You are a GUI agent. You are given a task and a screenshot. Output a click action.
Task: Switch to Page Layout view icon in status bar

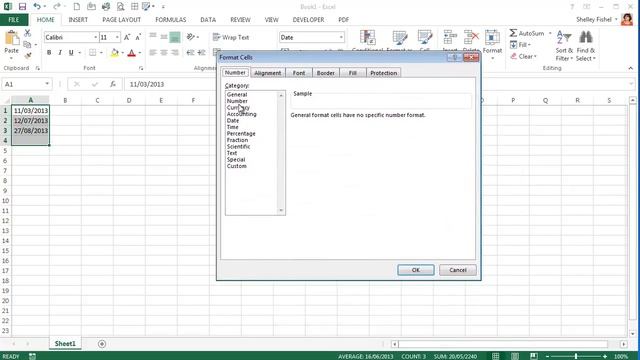pyautogui.click(x=515, y=356)
